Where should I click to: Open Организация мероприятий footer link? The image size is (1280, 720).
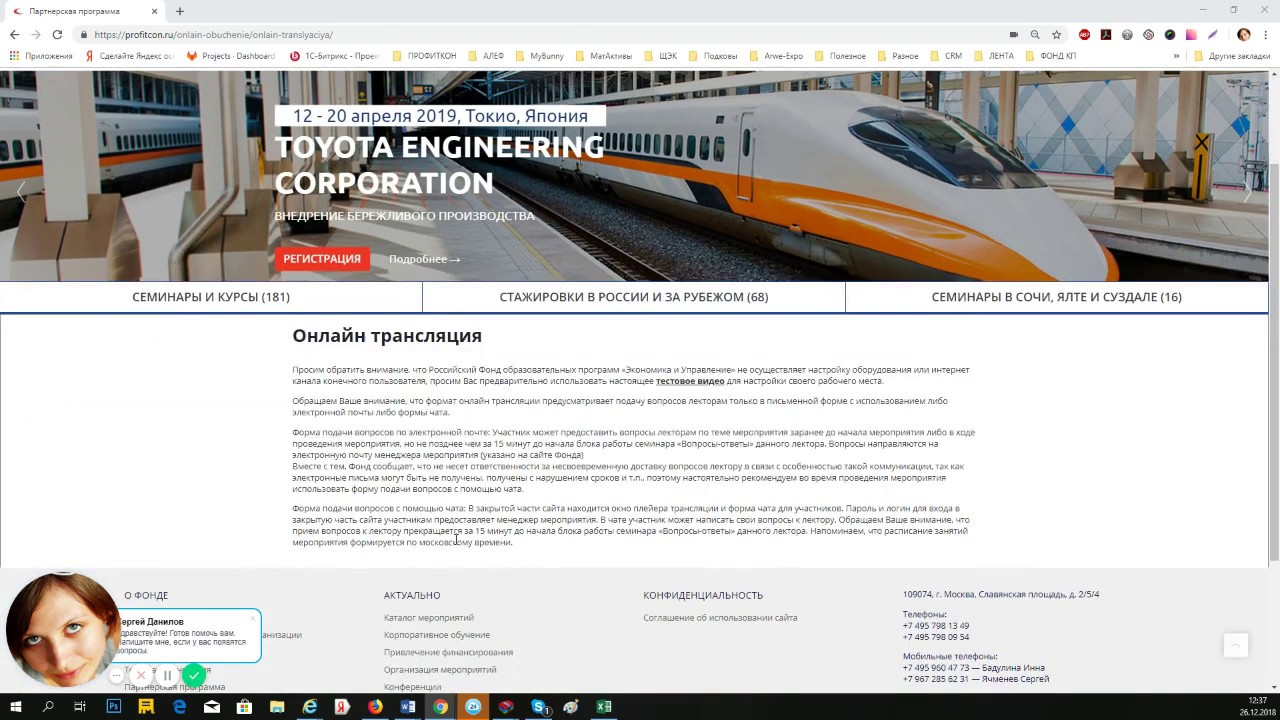pyautogui.click(x=440, y=669)
